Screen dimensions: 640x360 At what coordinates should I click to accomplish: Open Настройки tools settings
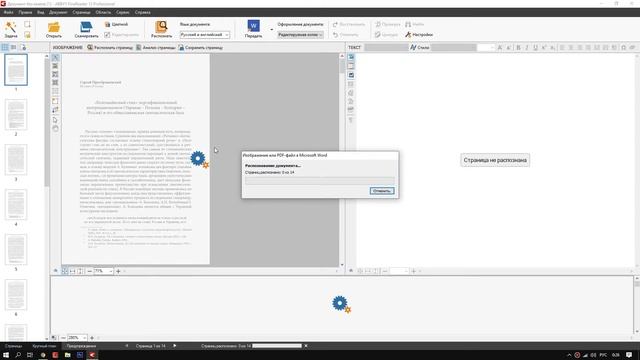(419, 35)
